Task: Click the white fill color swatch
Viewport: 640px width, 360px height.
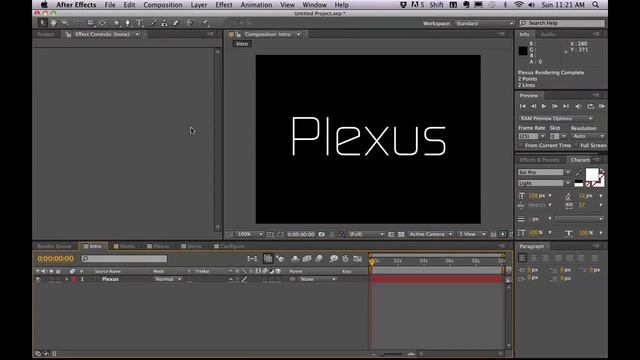Action: point(591,174)
